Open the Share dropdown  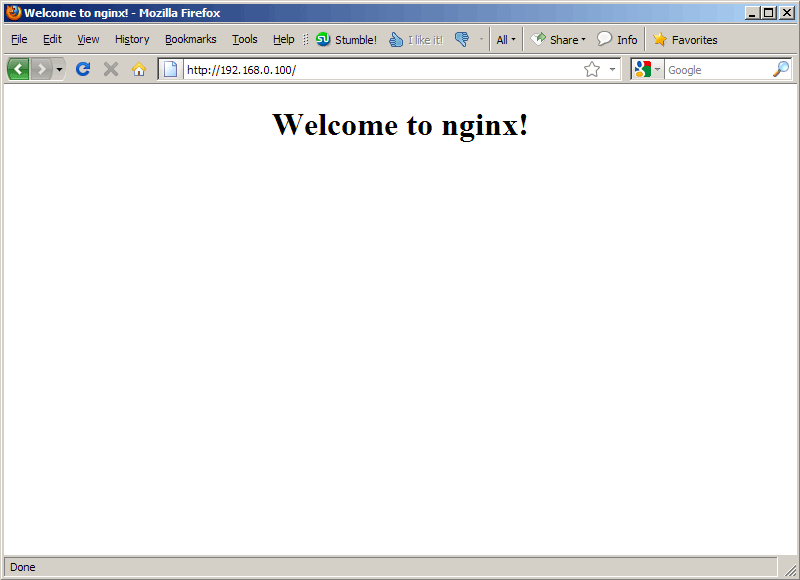coord(558,39)
